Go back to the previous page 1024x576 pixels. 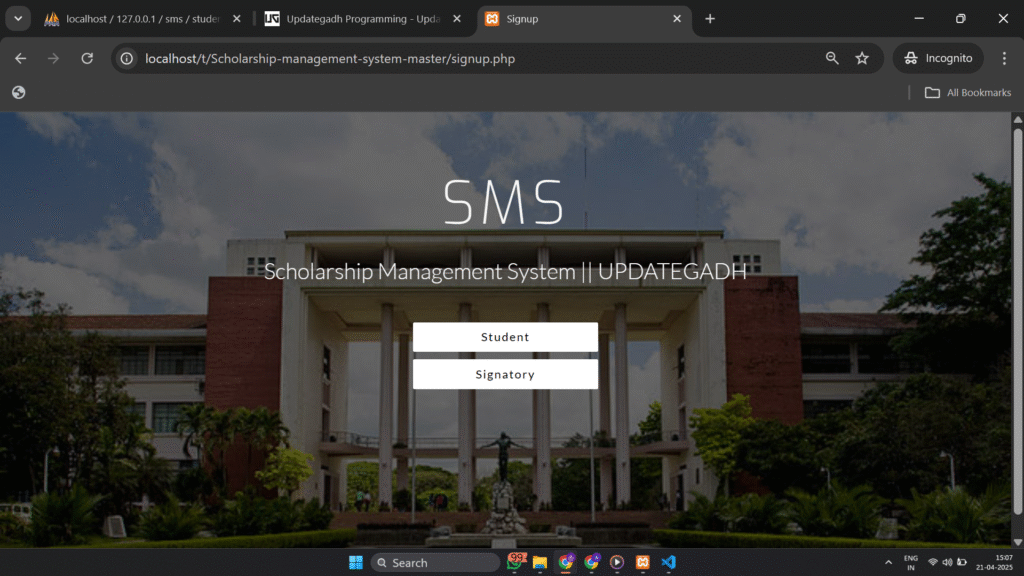[x=21, y=59]
